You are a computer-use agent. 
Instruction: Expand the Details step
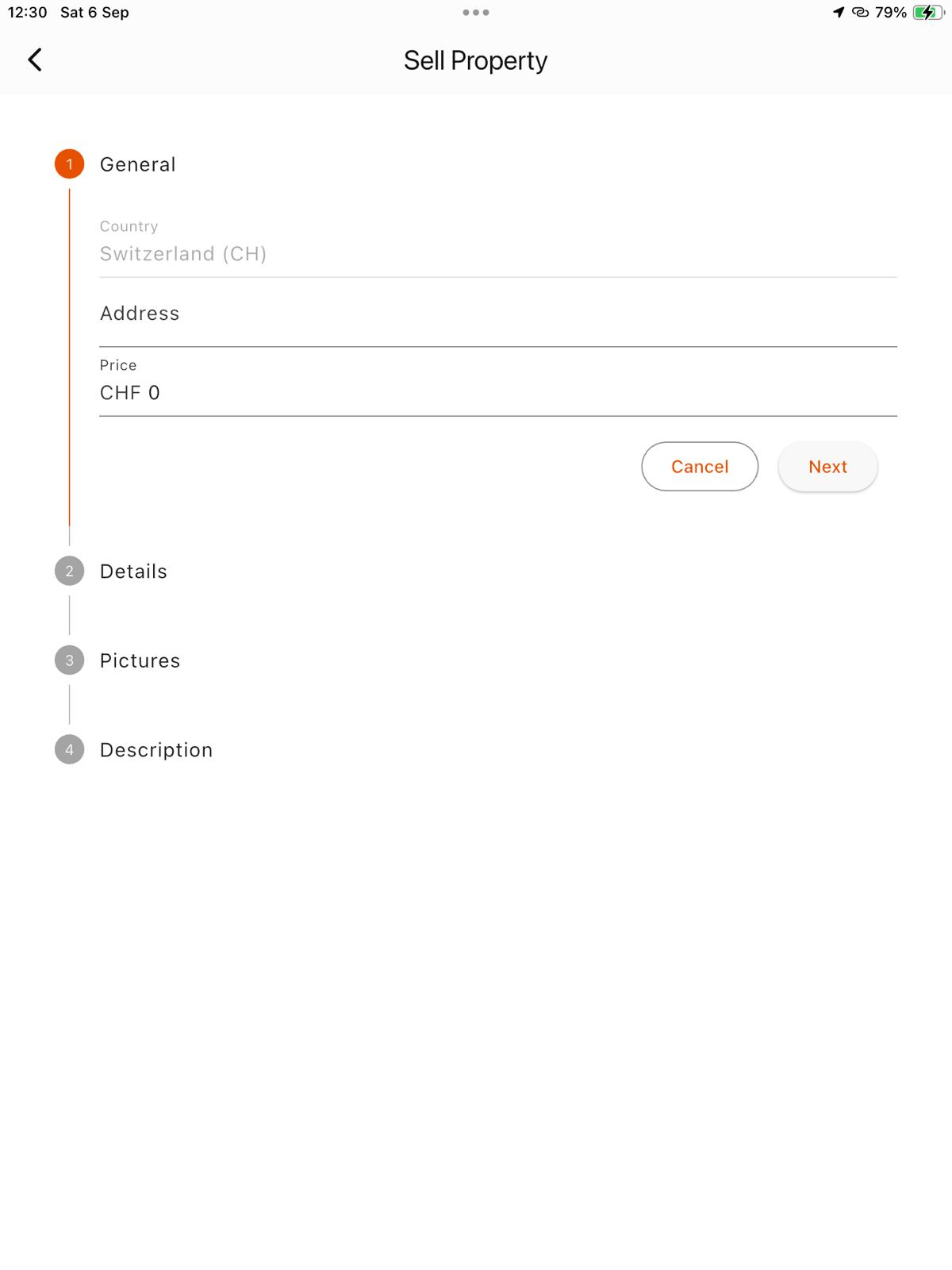click(133, 571)
